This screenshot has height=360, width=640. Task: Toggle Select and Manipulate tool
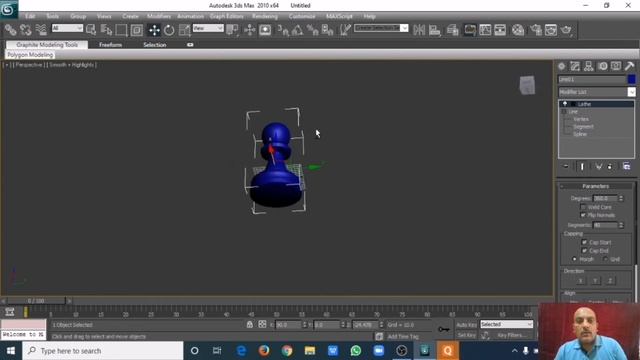(x=249, y=30)
